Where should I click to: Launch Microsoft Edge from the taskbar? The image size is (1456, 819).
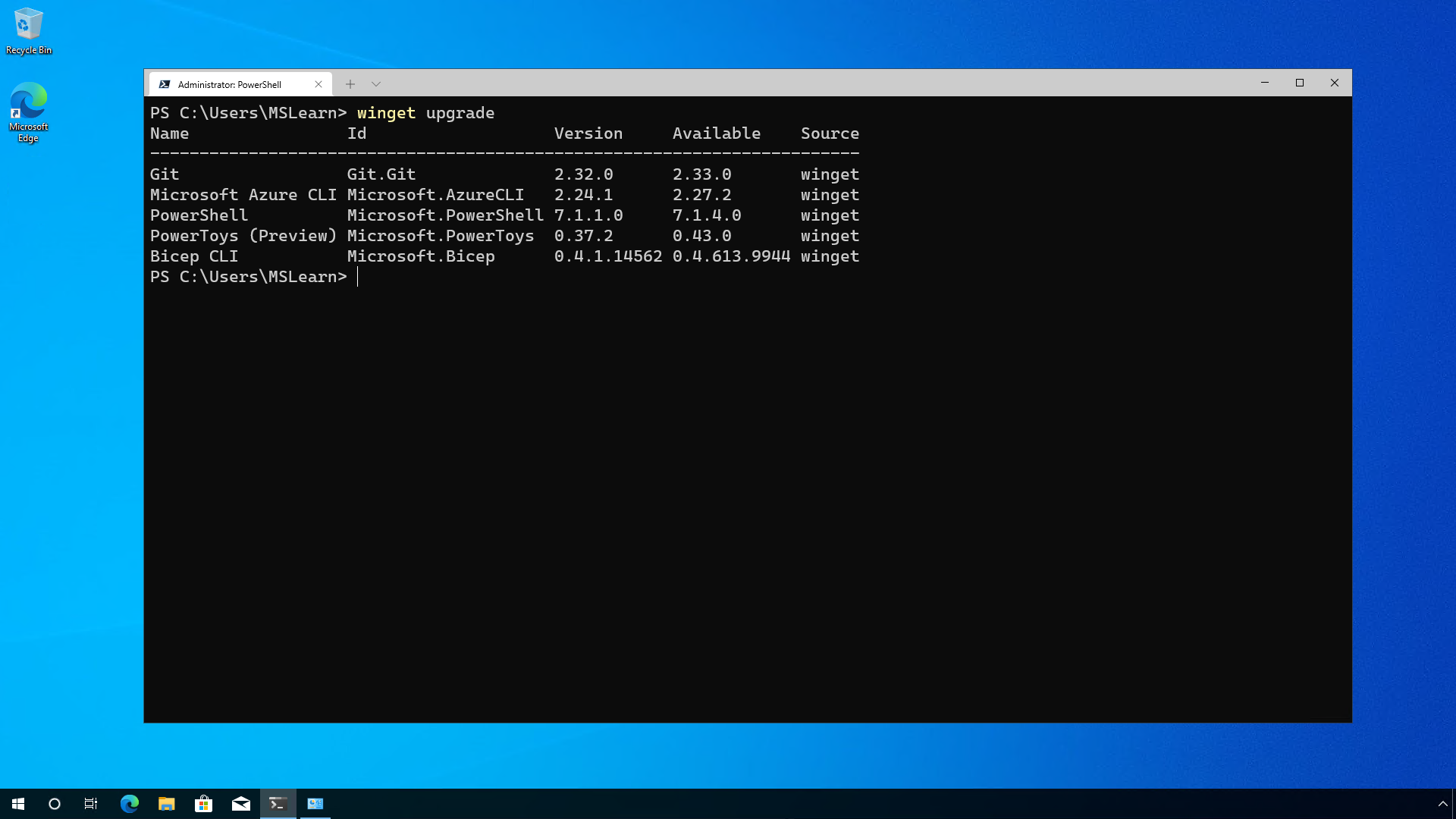(129, 803)
